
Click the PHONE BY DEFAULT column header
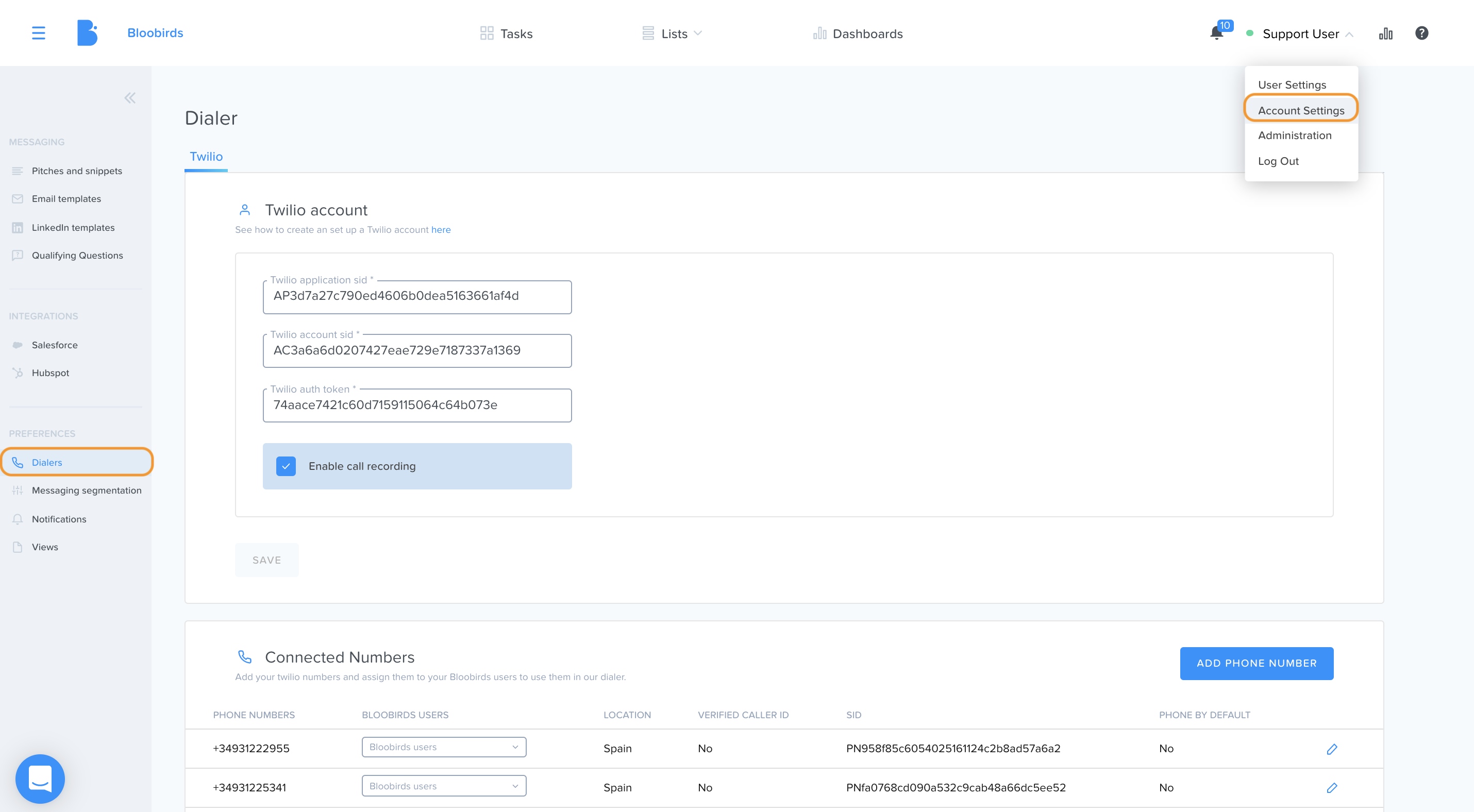[x=1204, y=715]
